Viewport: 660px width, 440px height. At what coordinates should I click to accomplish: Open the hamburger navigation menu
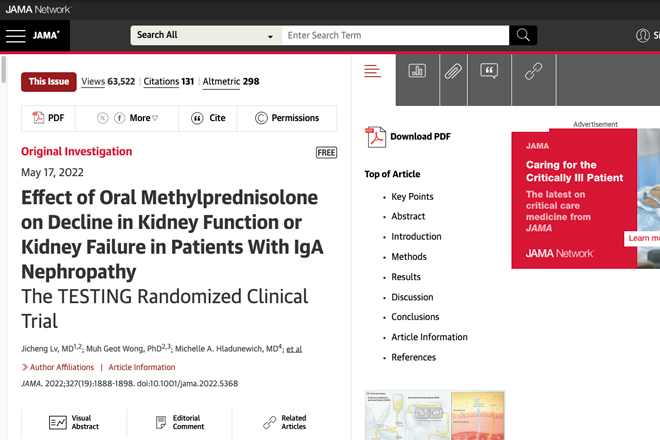[16, 36]
